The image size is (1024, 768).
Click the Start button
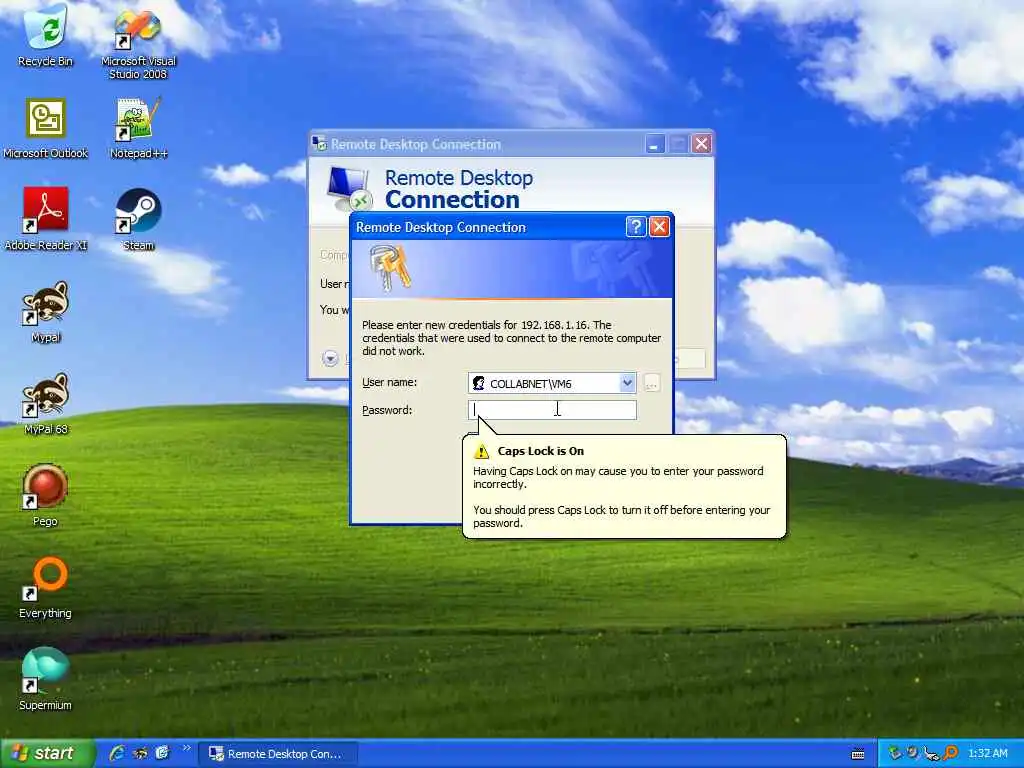coord(47,753)
